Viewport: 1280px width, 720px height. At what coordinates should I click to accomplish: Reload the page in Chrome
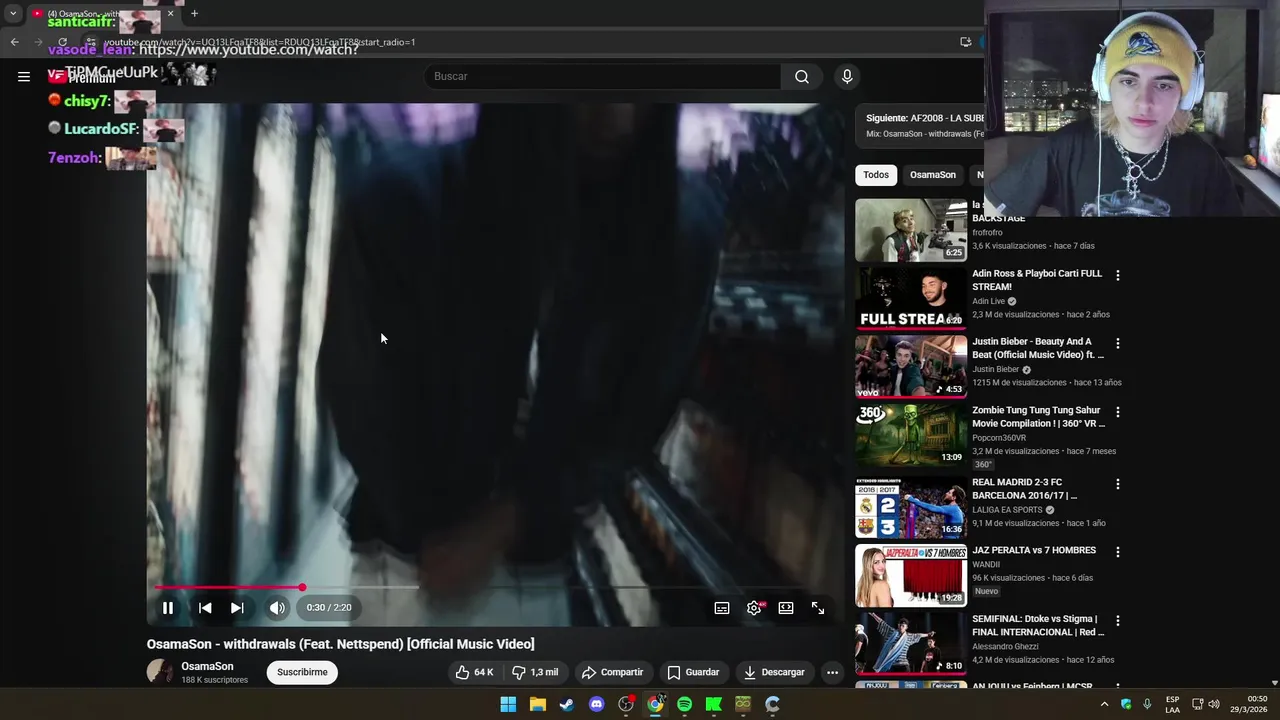[62, 42]
